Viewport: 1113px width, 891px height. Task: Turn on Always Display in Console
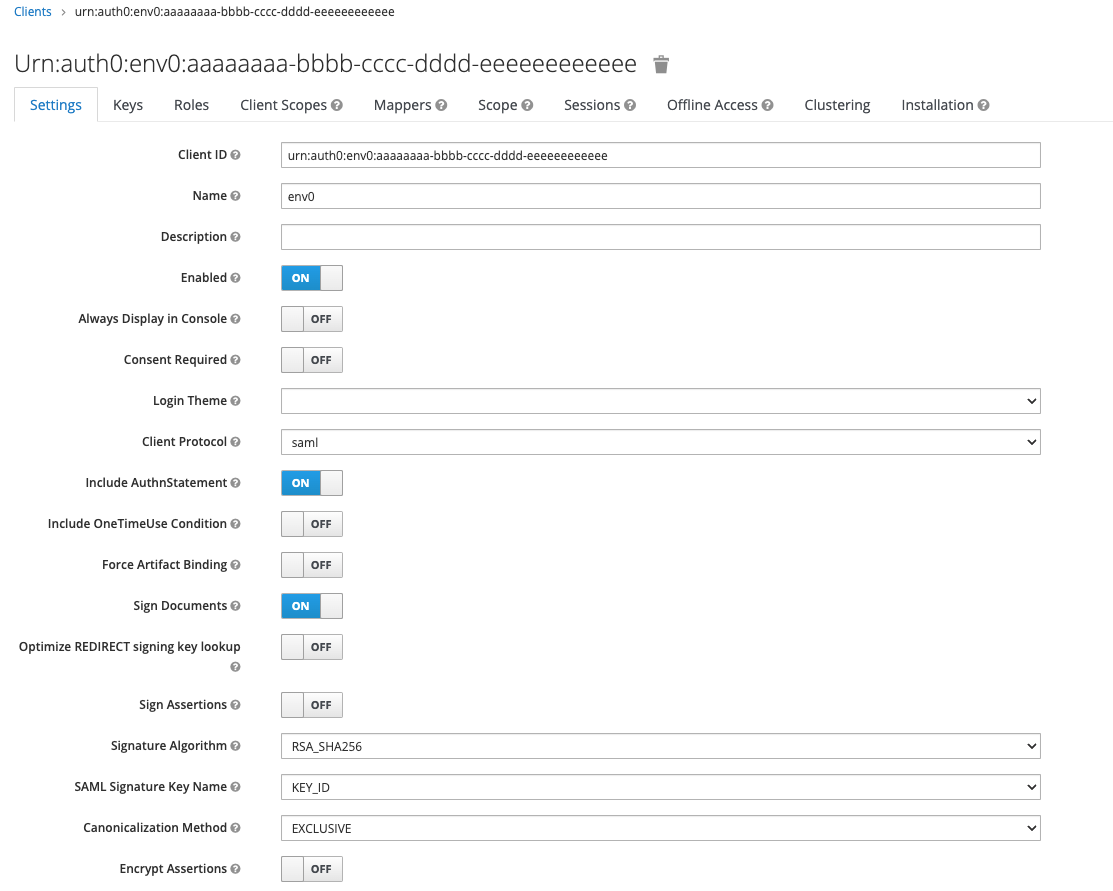[x=312, y=319]
